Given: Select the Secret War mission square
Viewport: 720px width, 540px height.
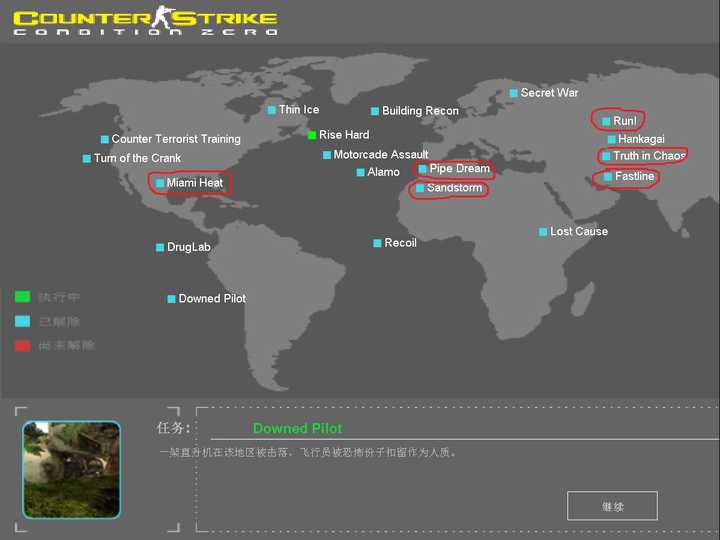Looking at the screenshot, I should 513,93.
